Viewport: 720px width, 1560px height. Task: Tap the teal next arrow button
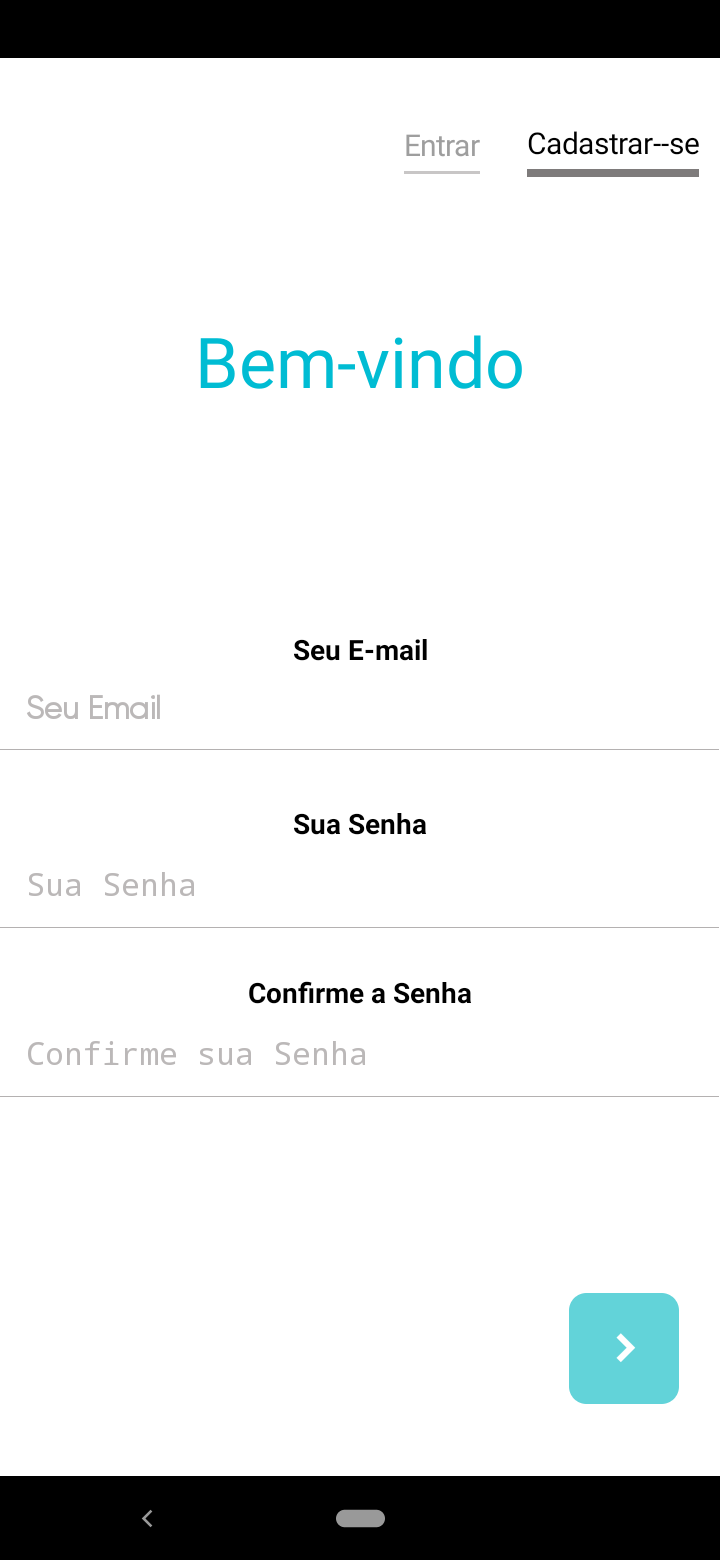pos(624,1348)
